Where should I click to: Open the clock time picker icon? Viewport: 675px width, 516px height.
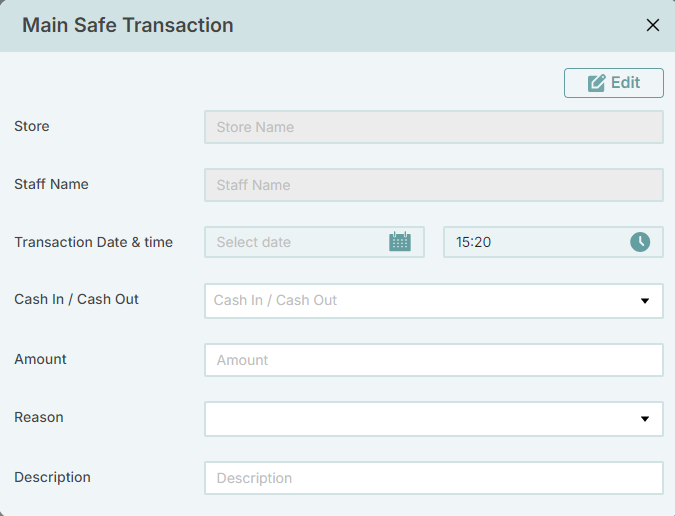point(640,242)
